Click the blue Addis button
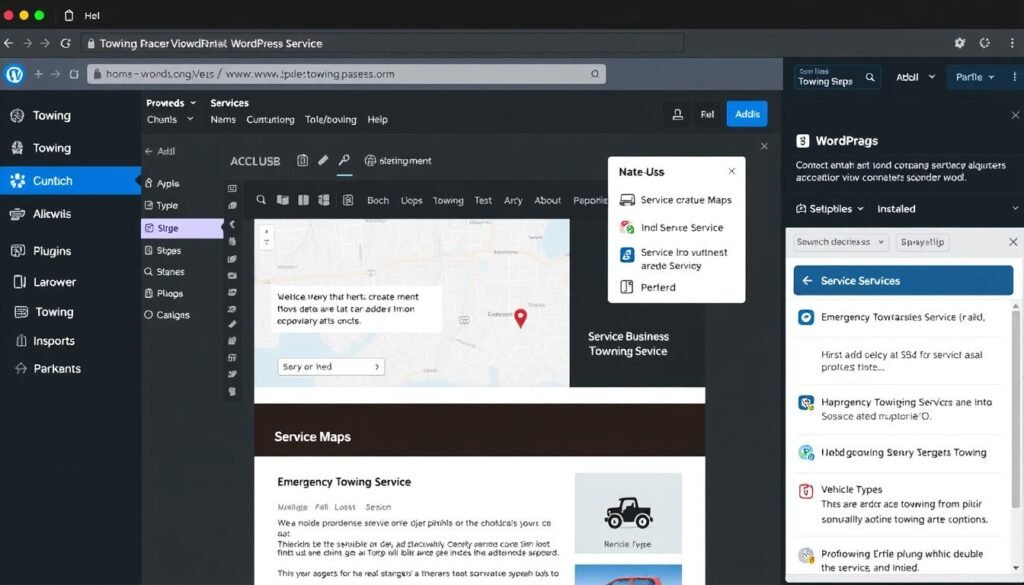 click(x=747, y=113)
